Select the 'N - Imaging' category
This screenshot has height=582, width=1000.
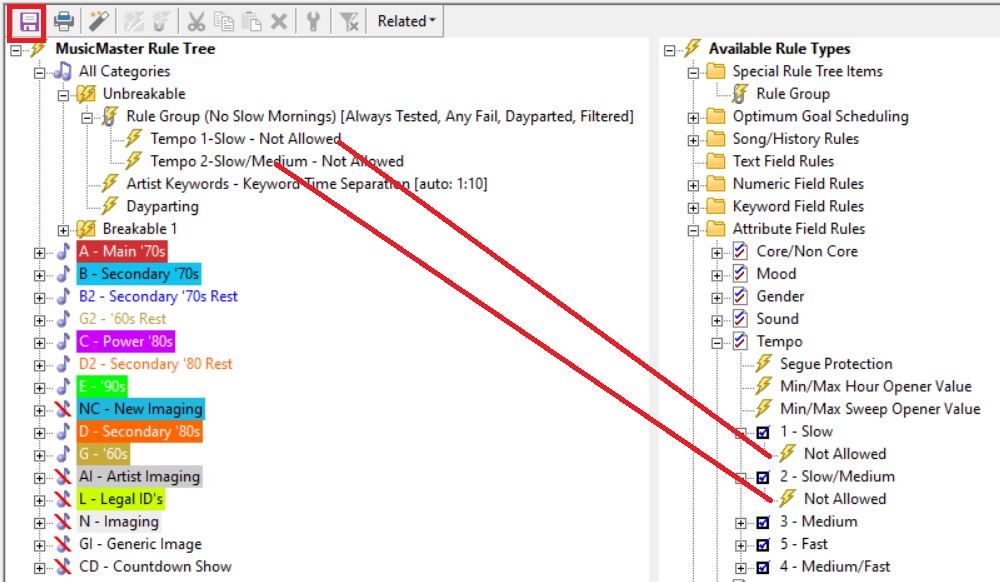119,521
